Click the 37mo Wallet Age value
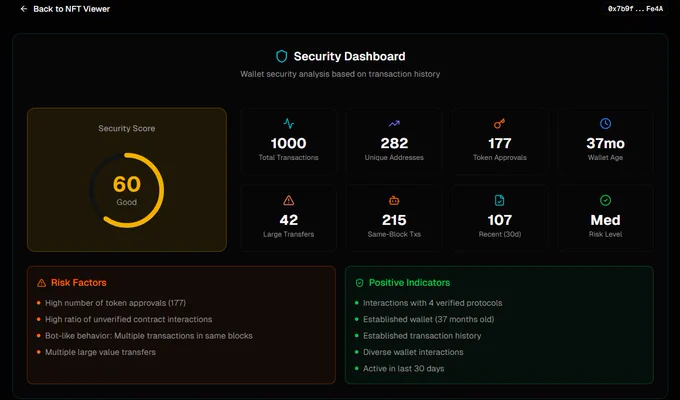 [605, 143]
